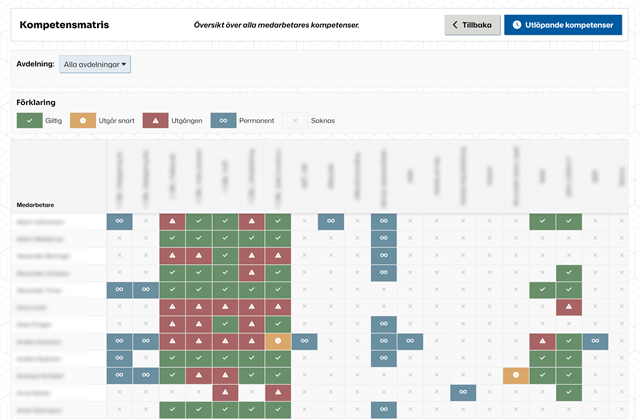Viewport: 640px width, 419px height.
Task: Click the rightmost blue infinity cell in matrix
Action: 594,341
